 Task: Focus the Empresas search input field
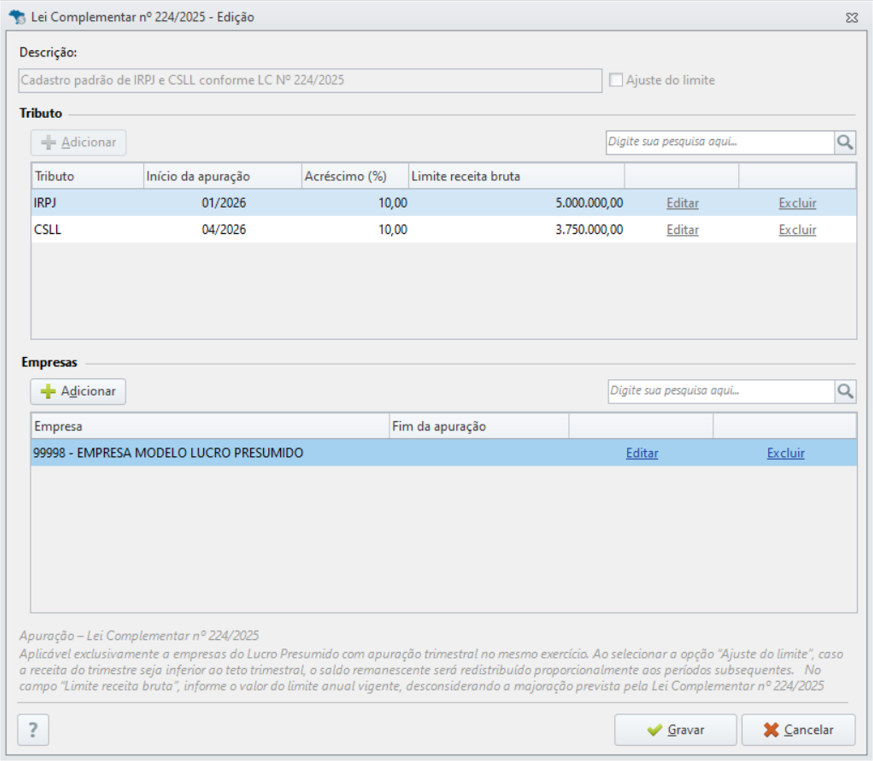tap(722, 391)
